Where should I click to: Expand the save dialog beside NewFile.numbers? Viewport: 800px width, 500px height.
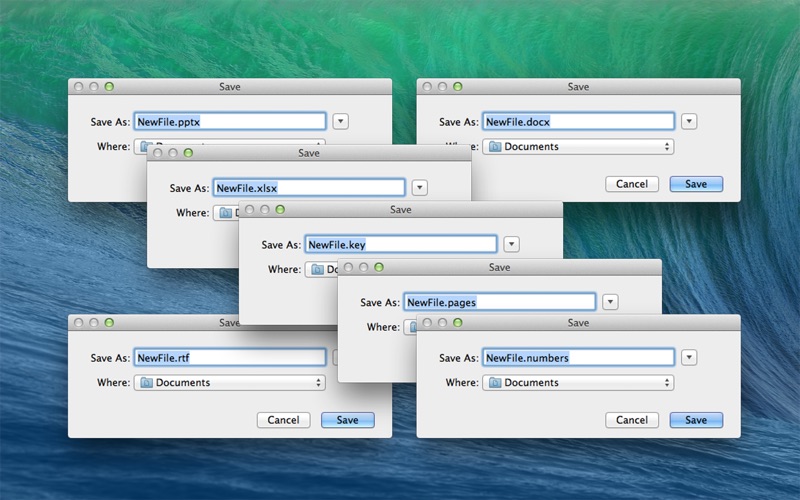tap(689, 358)
